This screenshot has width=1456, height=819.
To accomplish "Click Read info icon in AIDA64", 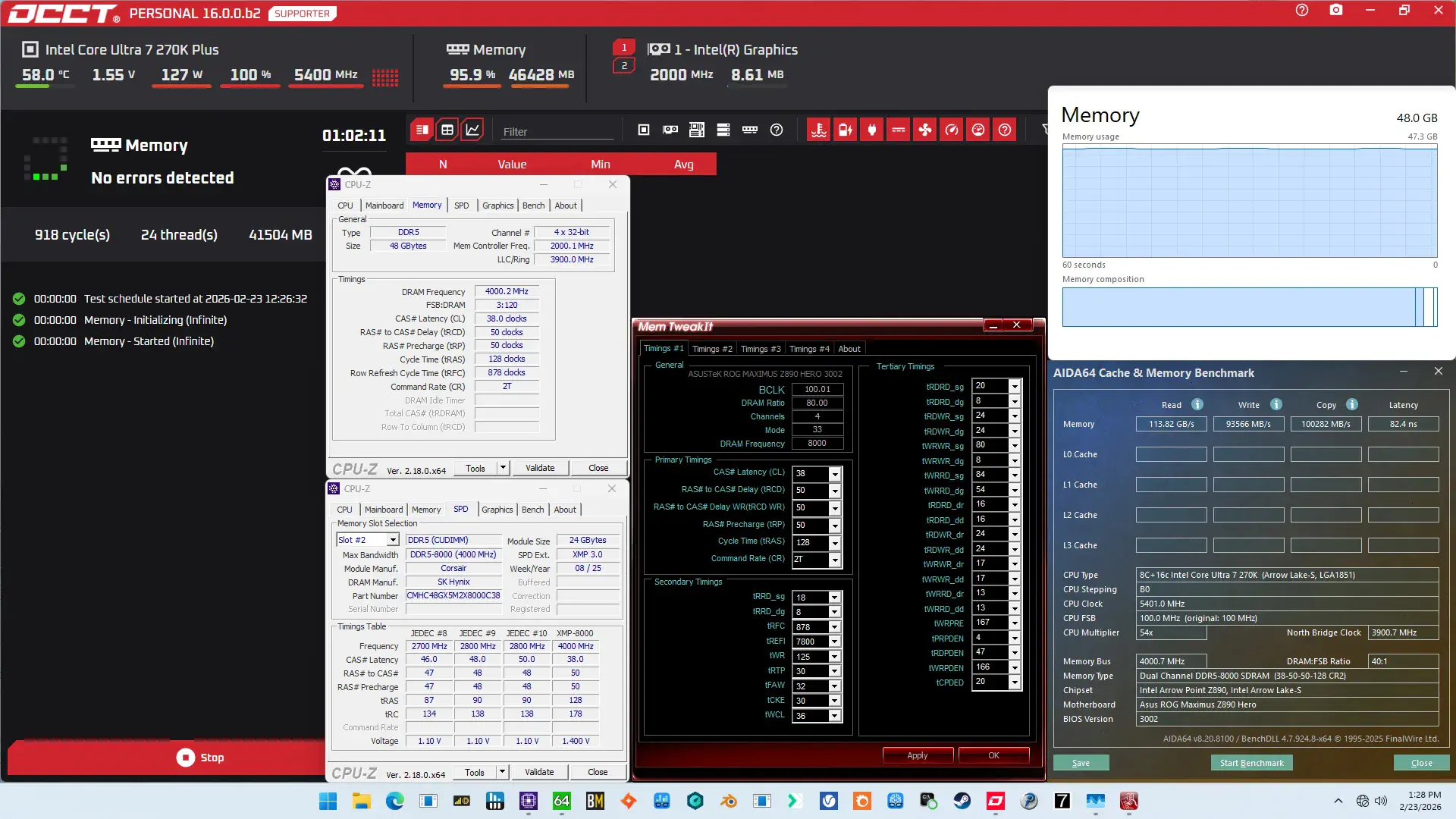I will coord(1197,404).
